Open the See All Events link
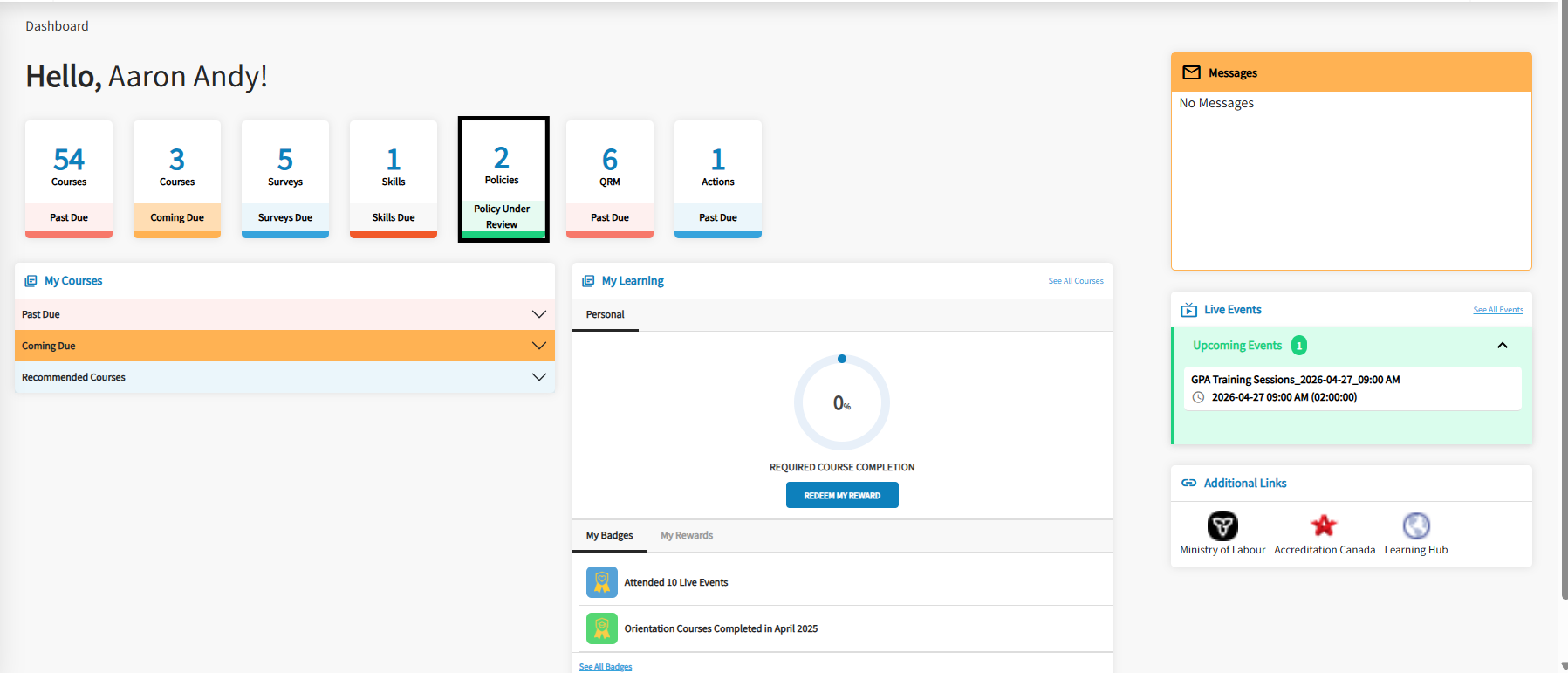This screenshot has width=1568, height=673. pos(1498,310)
